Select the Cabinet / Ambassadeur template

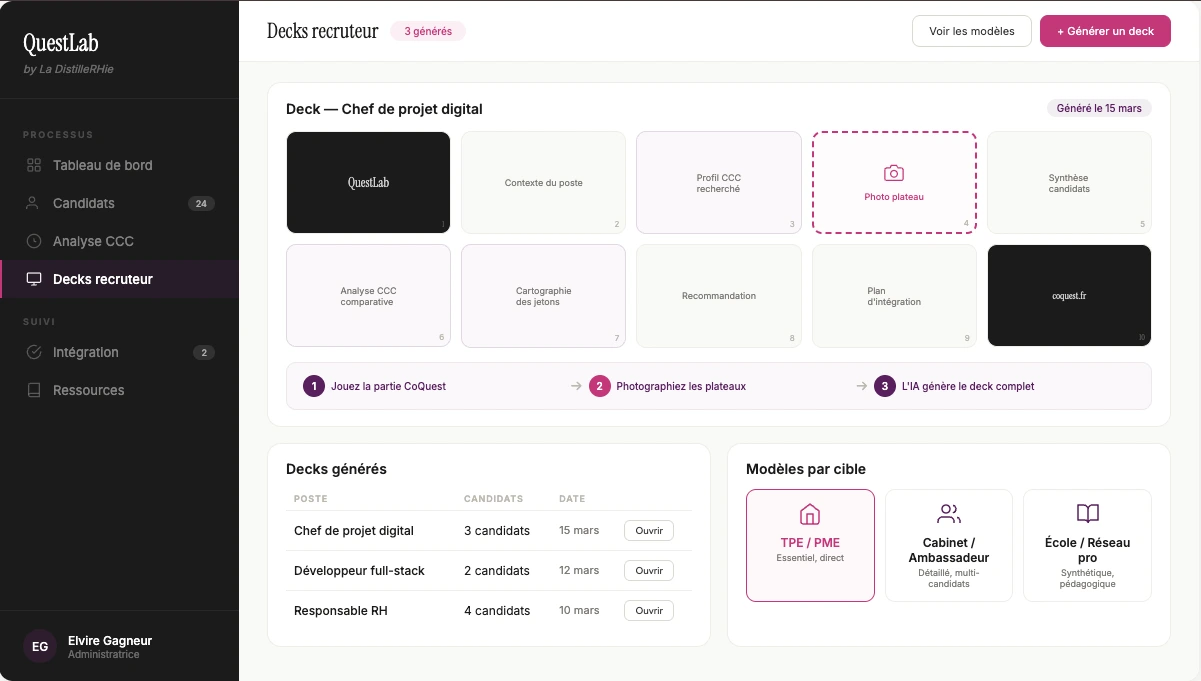point(948,545)
